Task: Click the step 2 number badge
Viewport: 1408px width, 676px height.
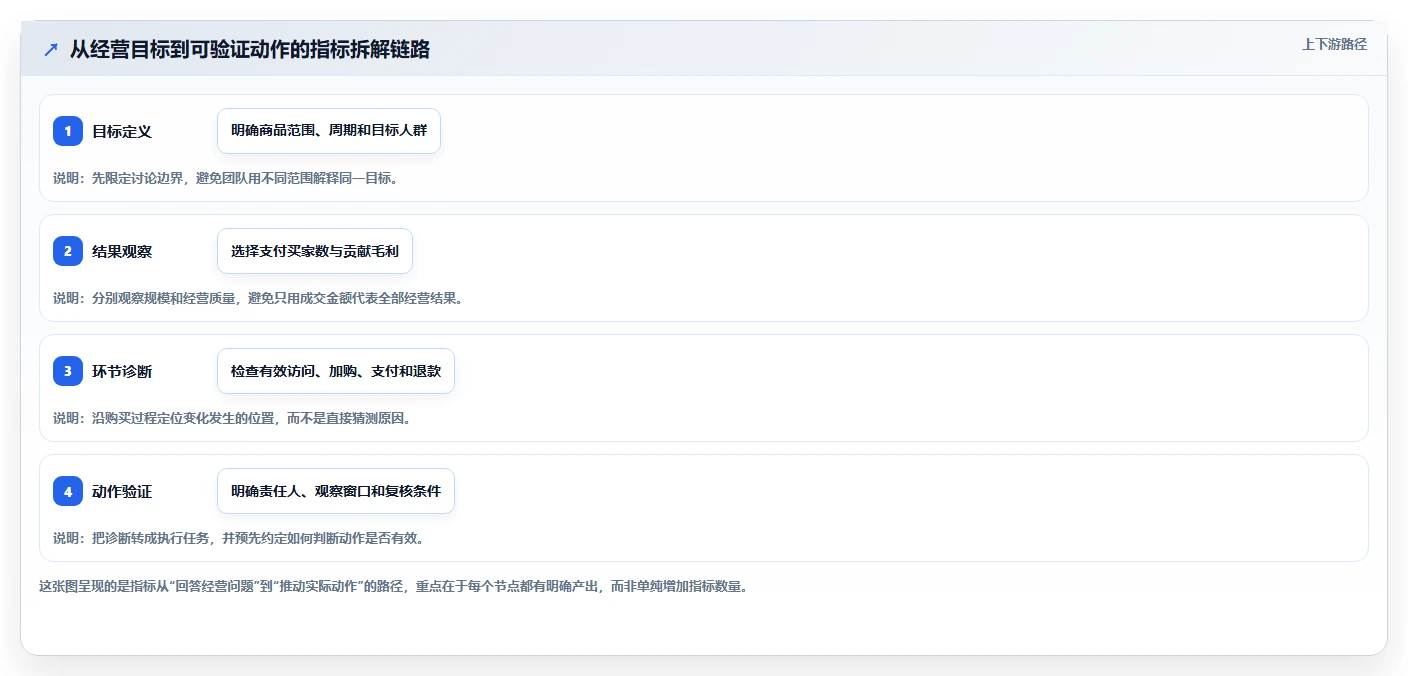Action: pyautogui.click(x=68, y=251)
